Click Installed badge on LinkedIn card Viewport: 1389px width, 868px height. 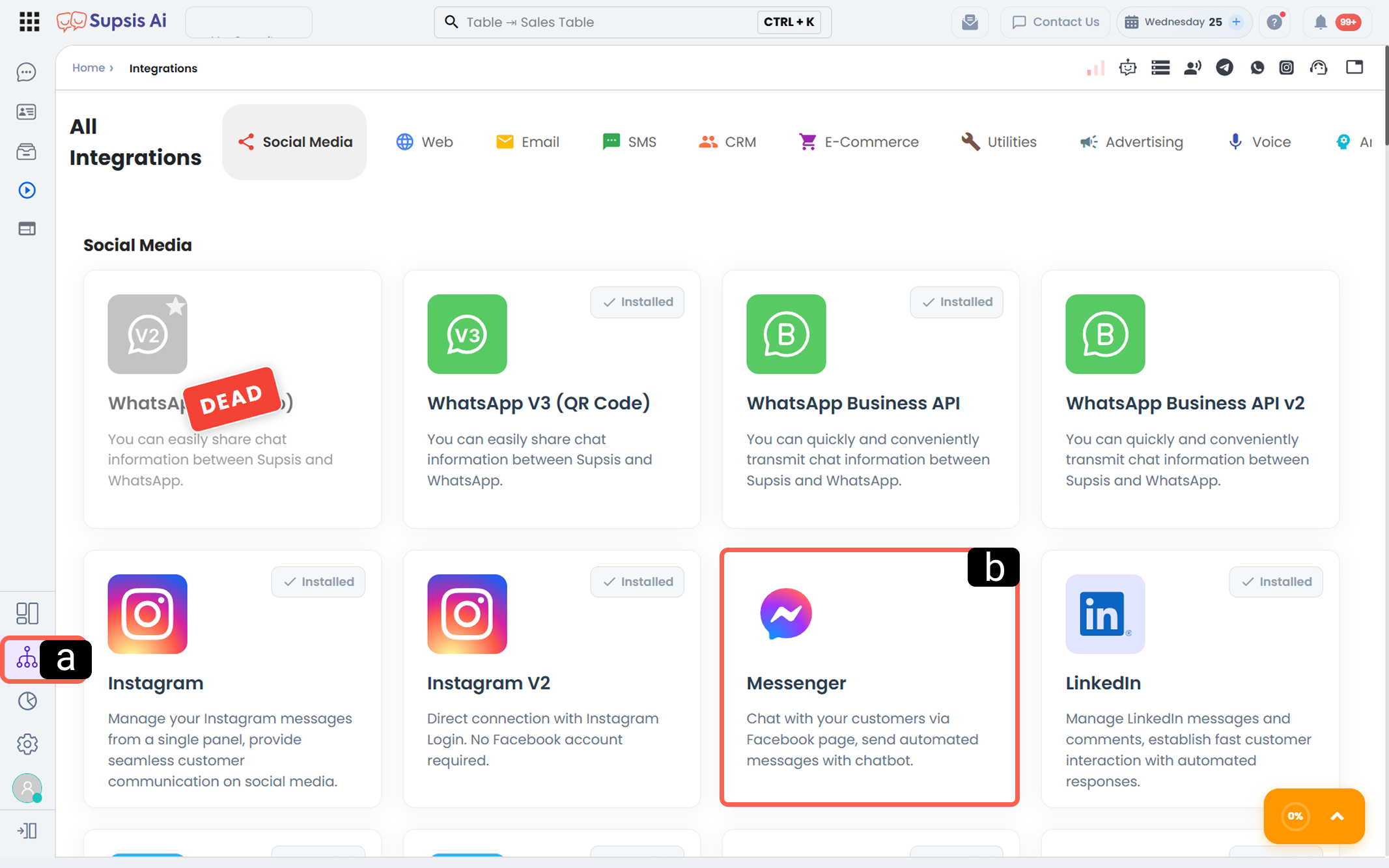(1276, 582)
